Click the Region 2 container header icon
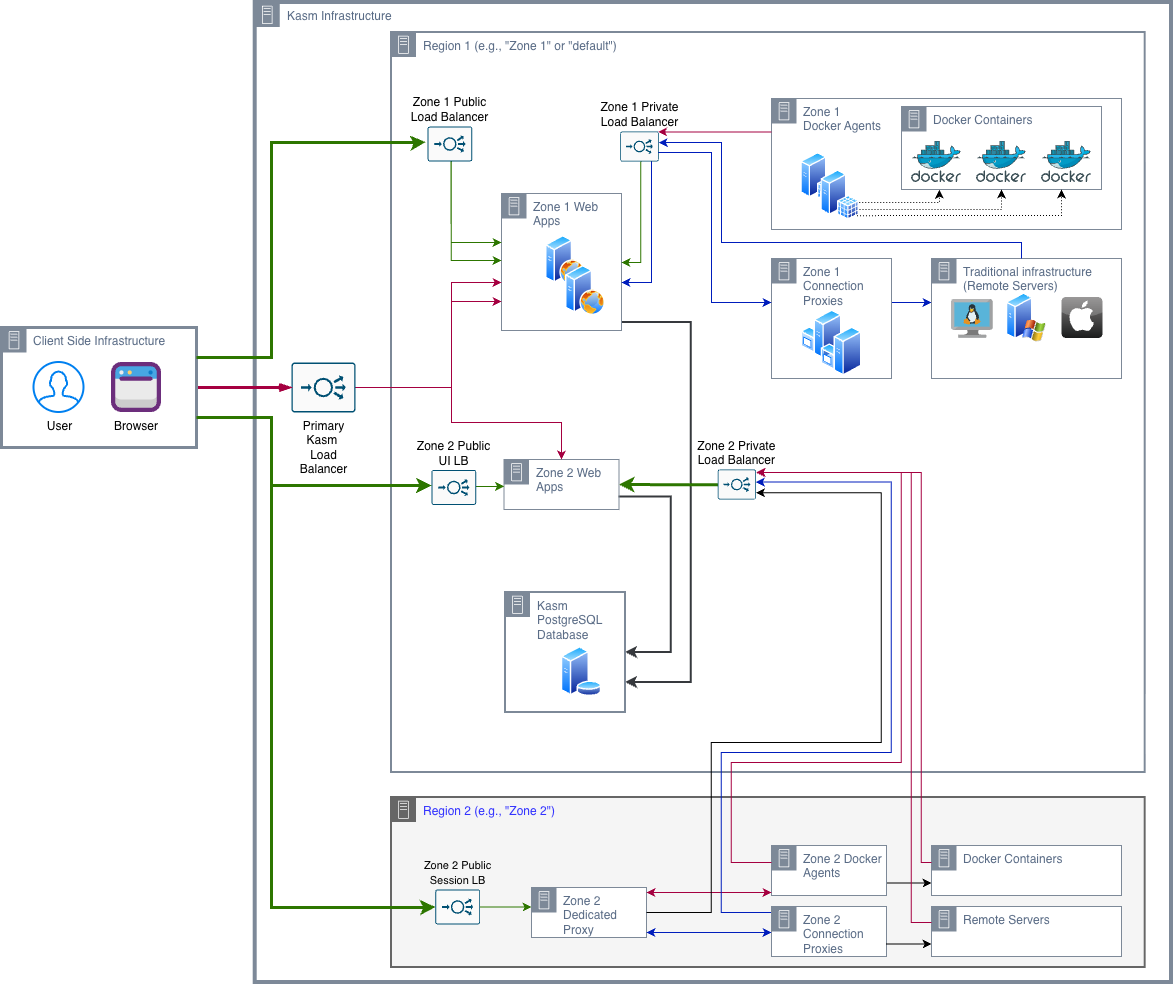The height and width of the screenshot is (984, 1174). click(404, 810)
